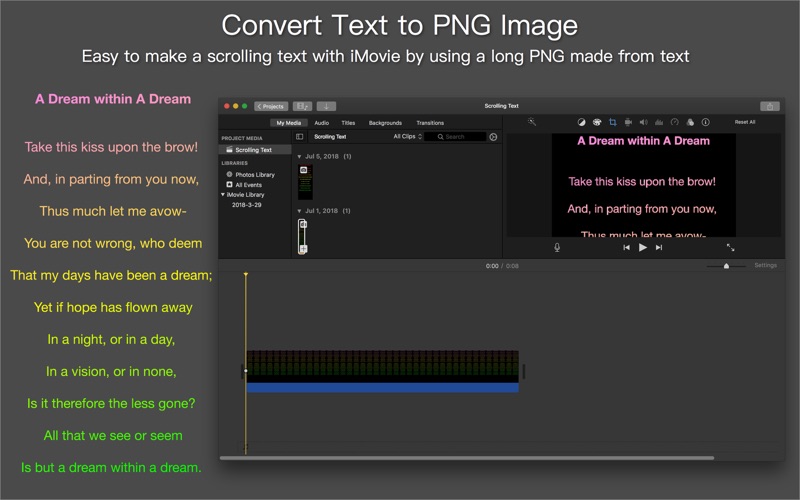
Task: Click the PROJECT MEDIA header
Action: pyautogui.click(x=242, y=138)
